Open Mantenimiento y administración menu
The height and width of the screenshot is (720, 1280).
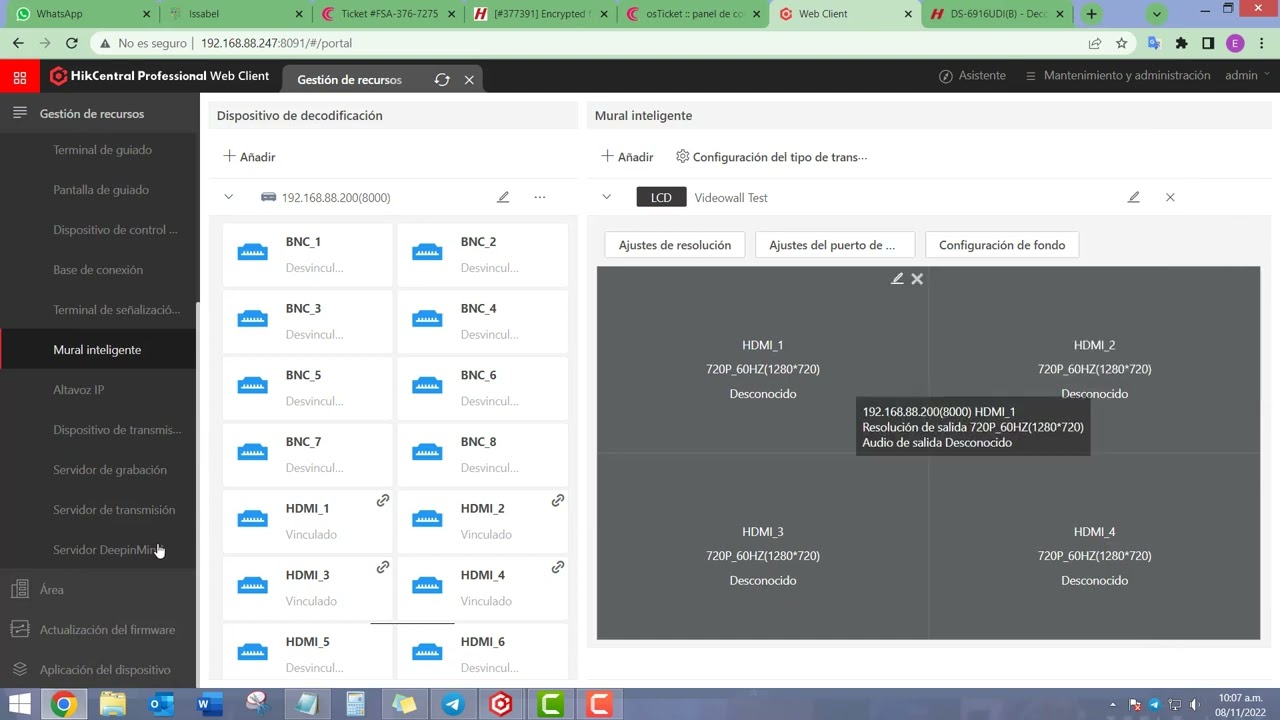pyautogui.click(x=1117, y=76)
